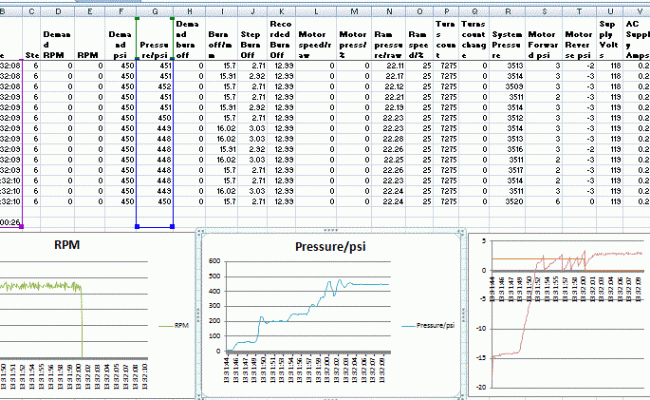
Task: Select column E header
Action: click(90, 12)
